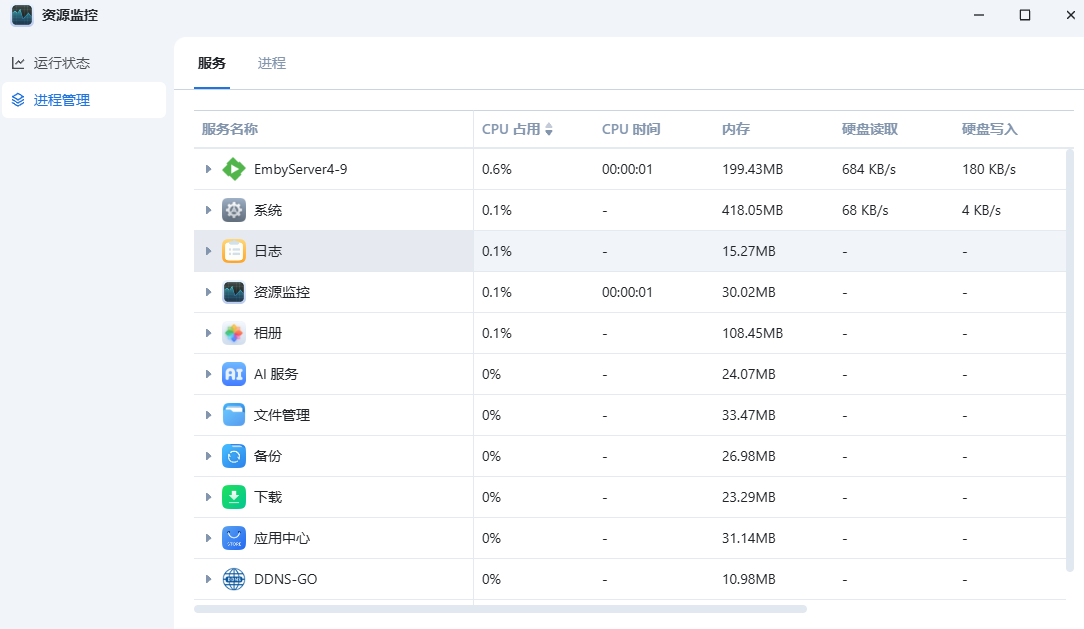Switch to the 服务 tab
The width and height of the screenshot is (1084, 629).
point(212,63)
